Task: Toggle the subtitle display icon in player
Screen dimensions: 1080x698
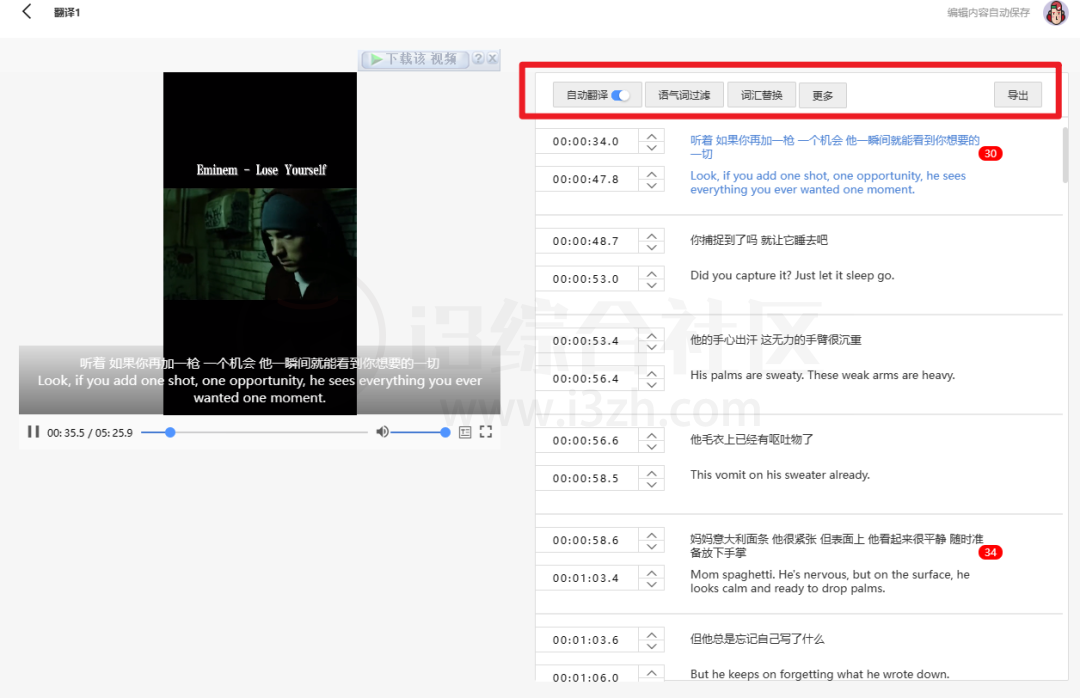Action: 465,432
